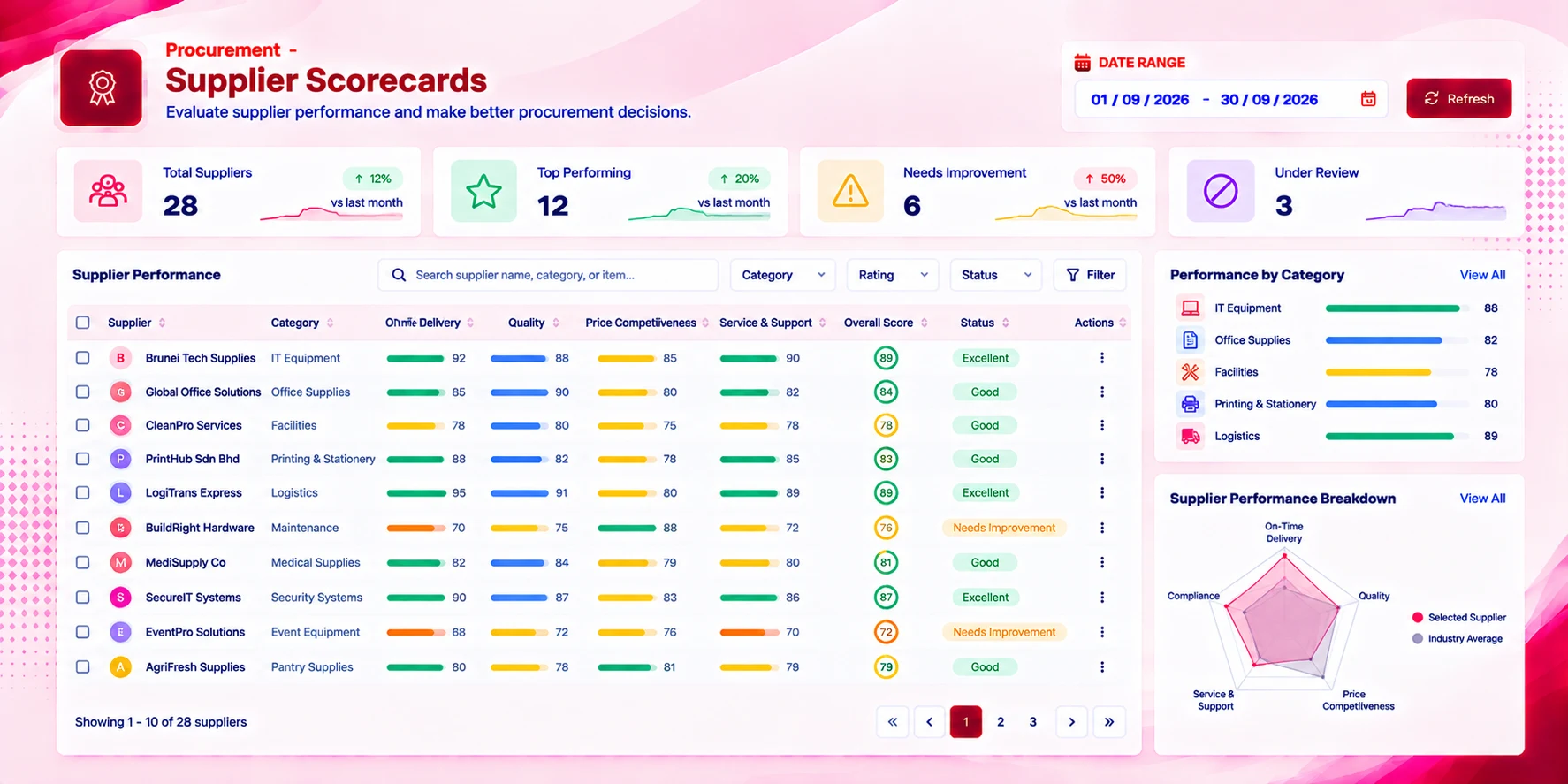The image size is (1568, 784).
Task: Click the IT Equipment category progress bar
Action: pyautogui.click(x=1397, y=308)
